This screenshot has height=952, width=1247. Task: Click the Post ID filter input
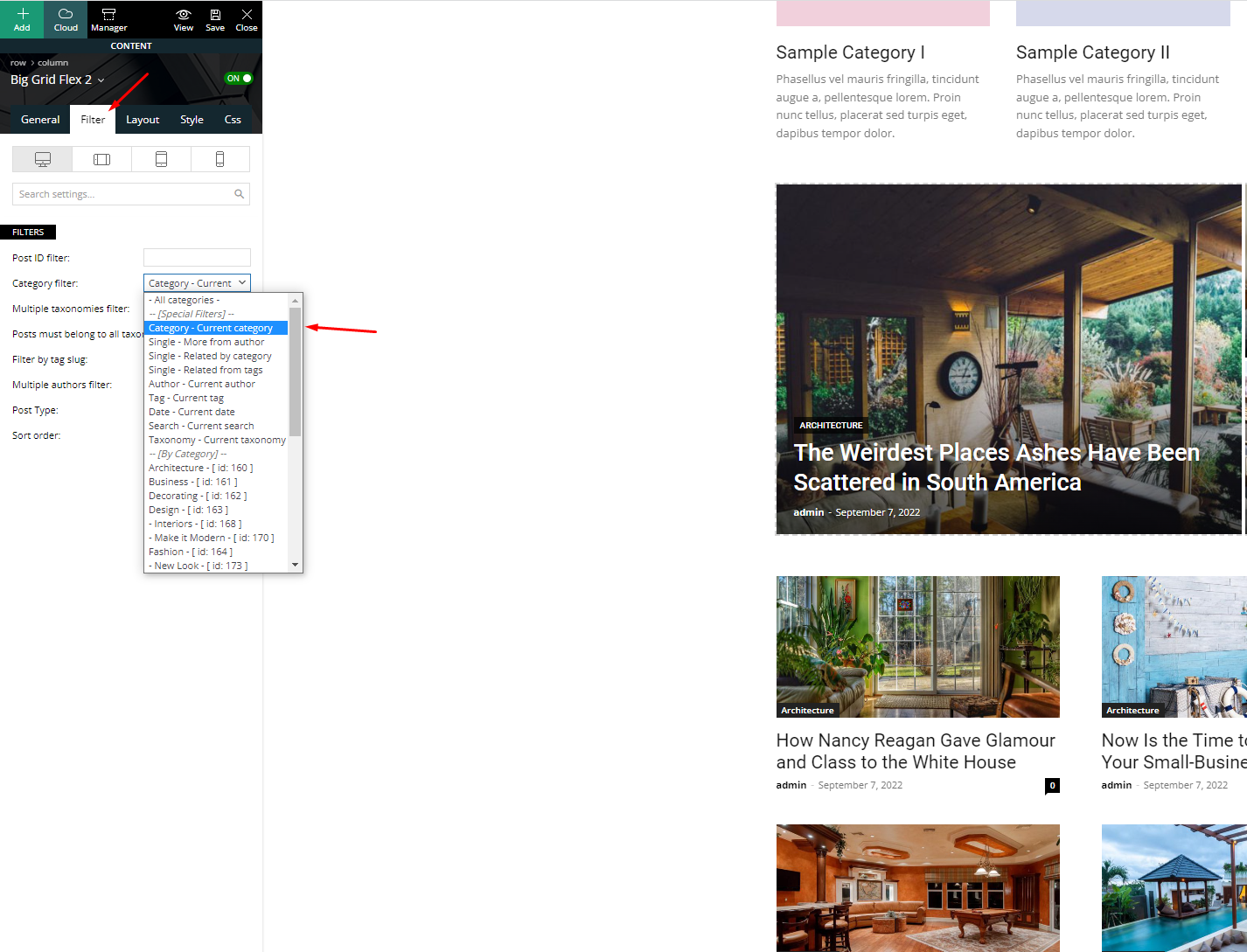pos(197,257)
